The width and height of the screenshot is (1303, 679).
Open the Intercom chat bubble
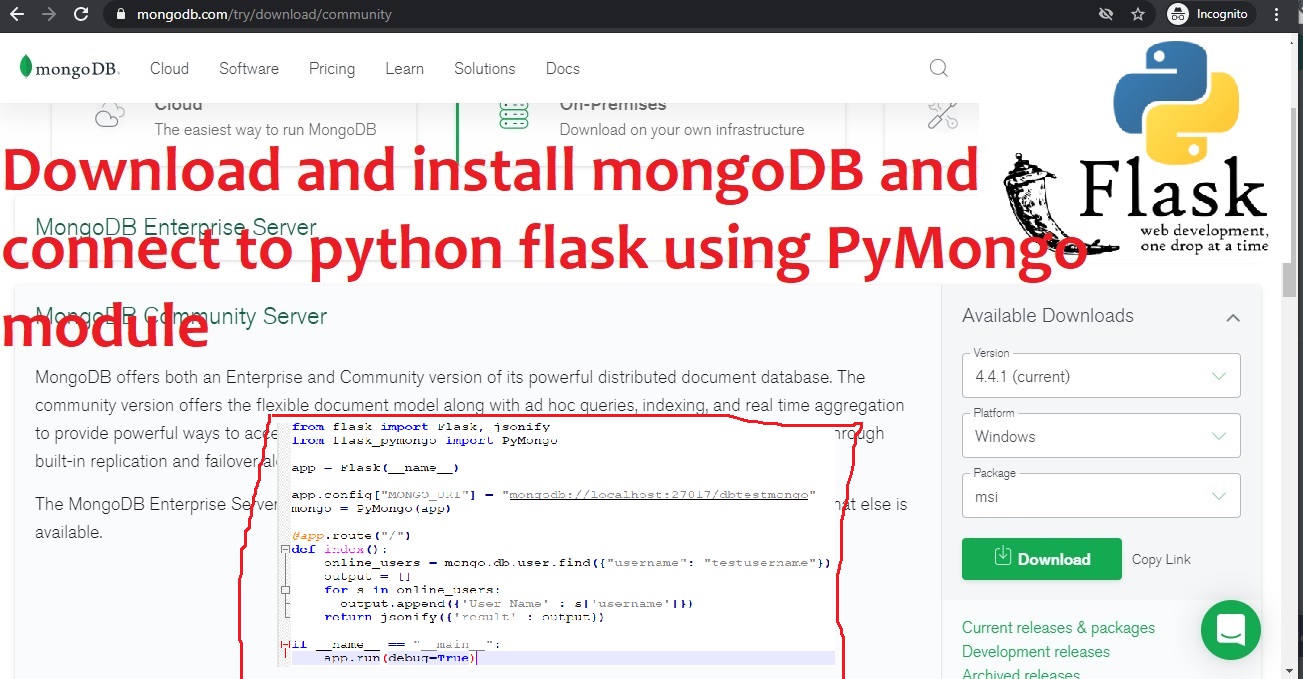point(1231,630)
